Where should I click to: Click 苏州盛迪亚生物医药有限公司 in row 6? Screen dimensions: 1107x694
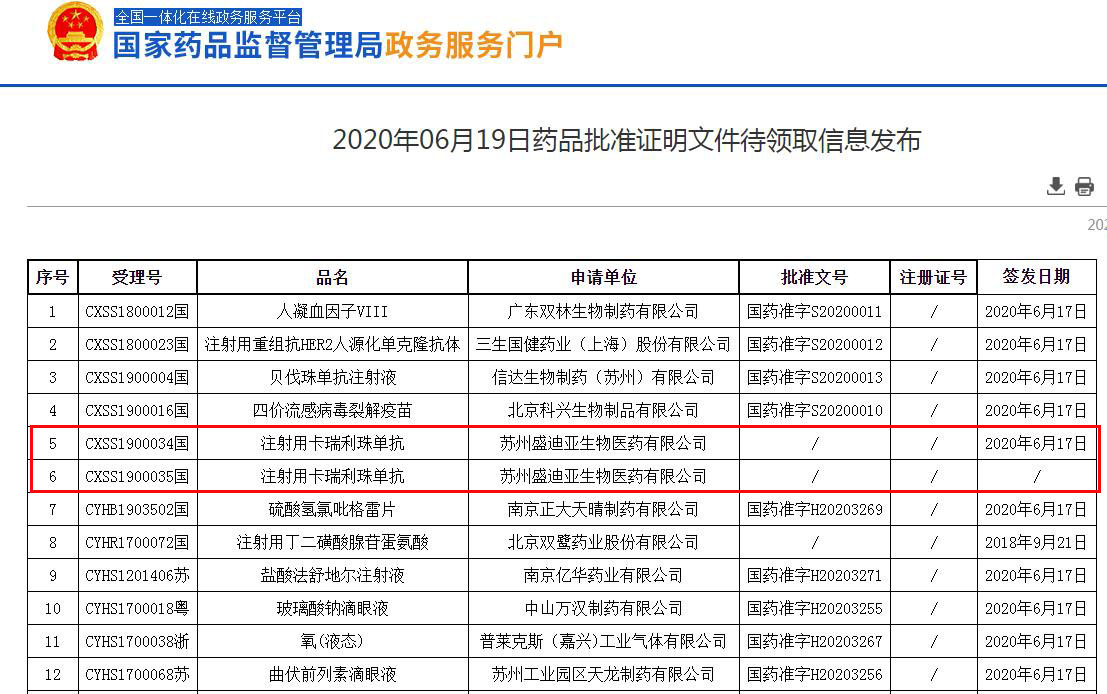[604, 477]
